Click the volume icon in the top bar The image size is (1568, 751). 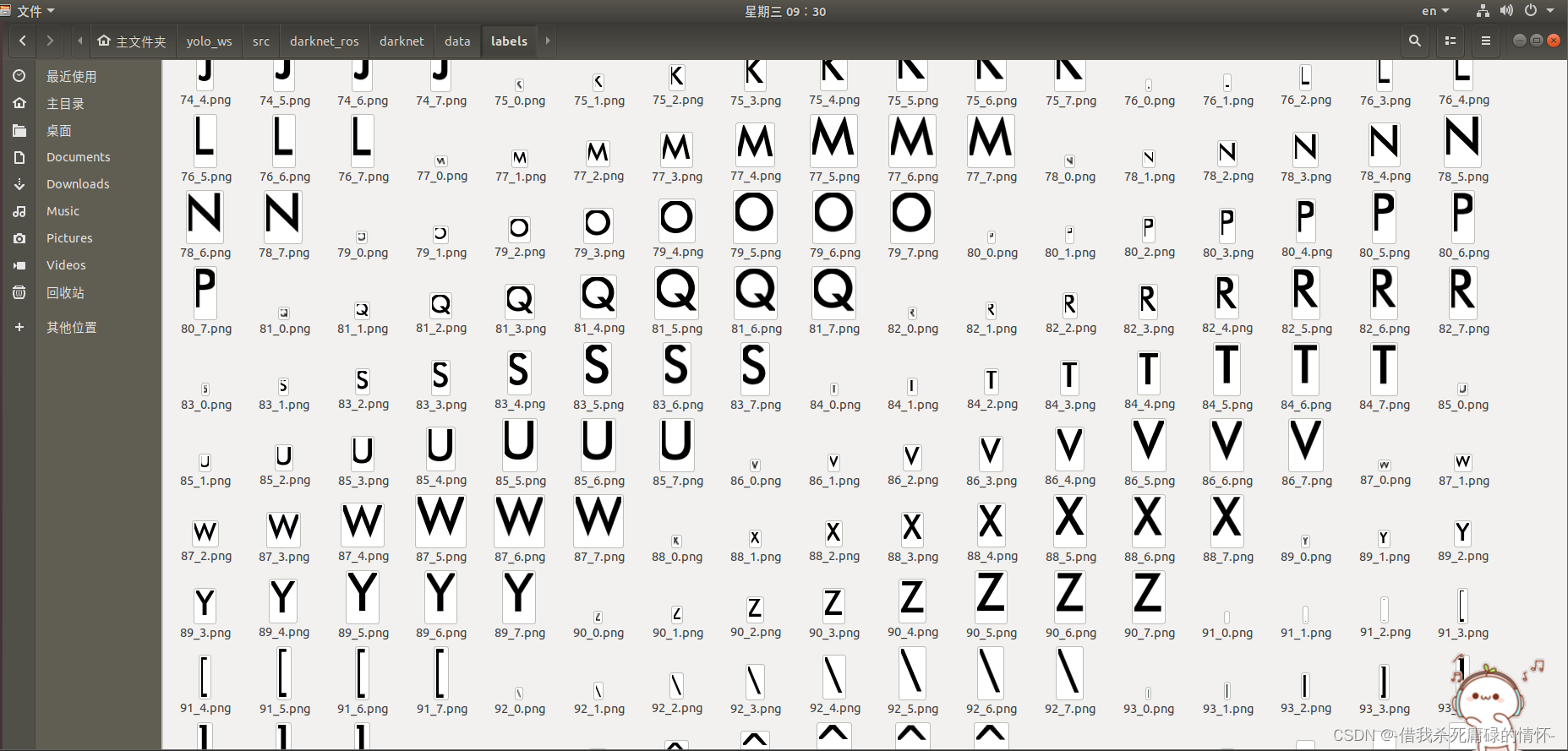click(1506, 11)
